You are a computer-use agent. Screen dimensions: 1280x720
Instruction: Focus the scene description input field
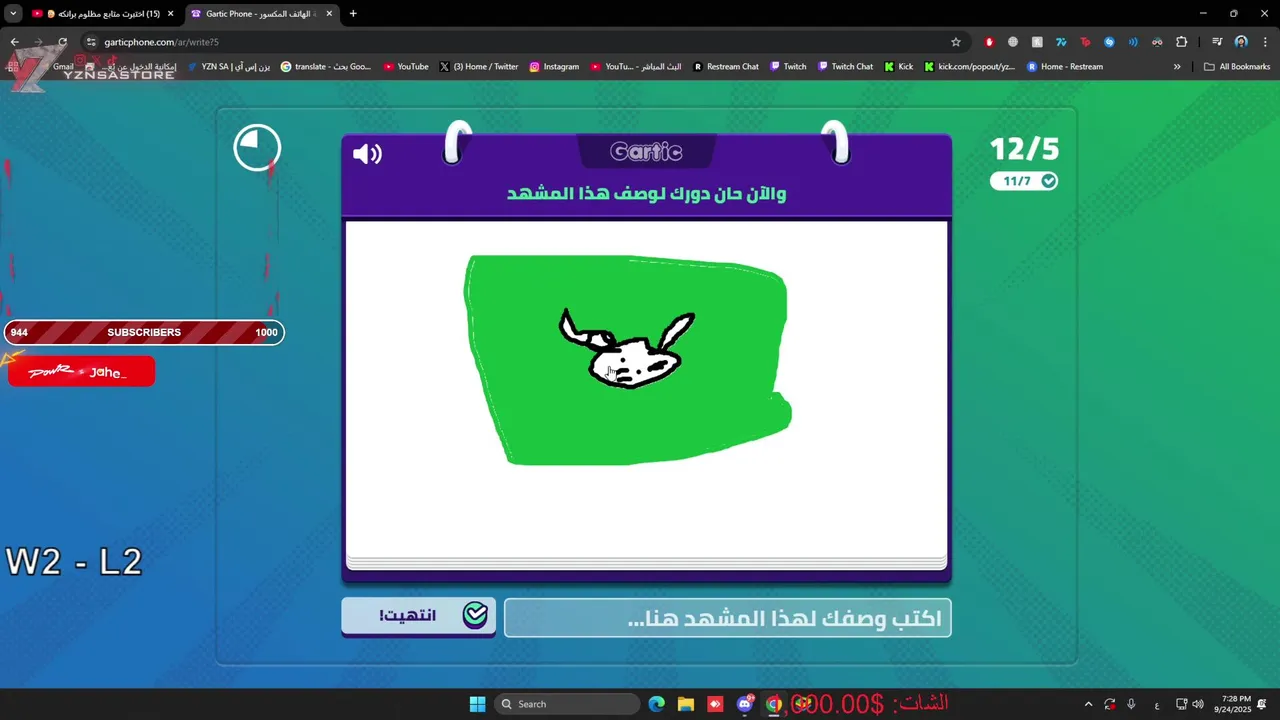[x=727, y=618]
